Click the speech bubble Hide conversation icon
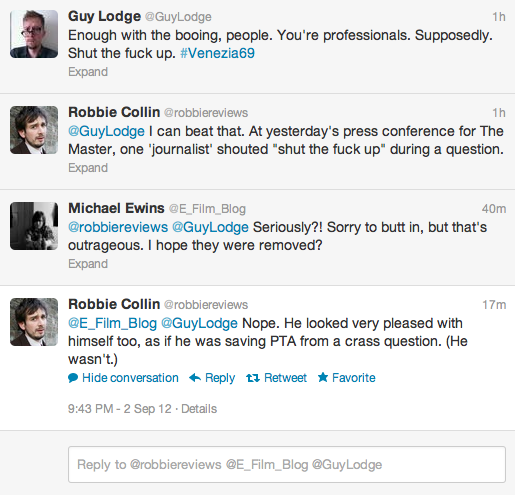Image resolution: width=515 pixels, height=495 pixels. click(73, 378)
